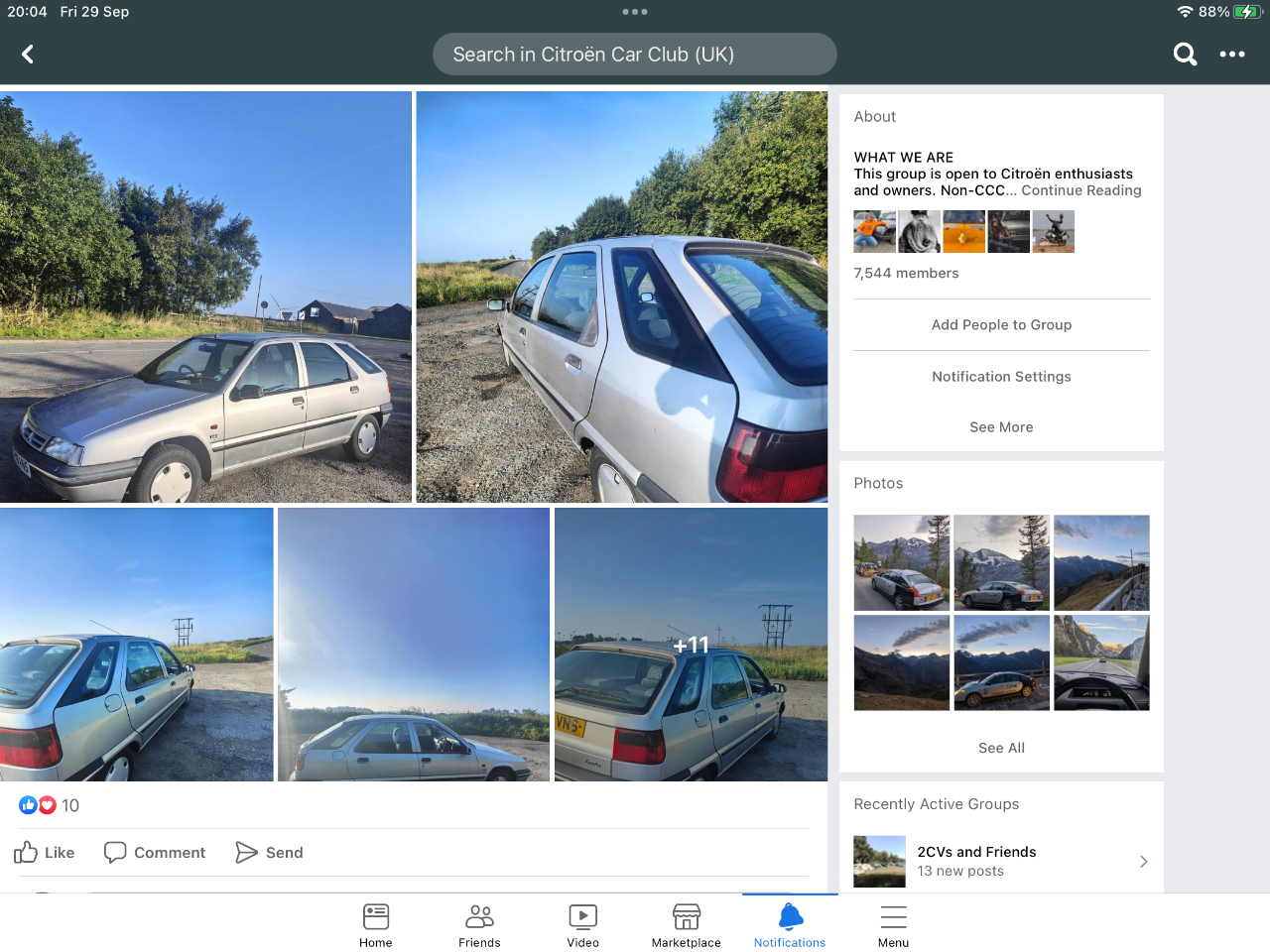Viewport: 1270px width, 952px height.
Task: Open the Menu tab
Action: click(893, 925)
